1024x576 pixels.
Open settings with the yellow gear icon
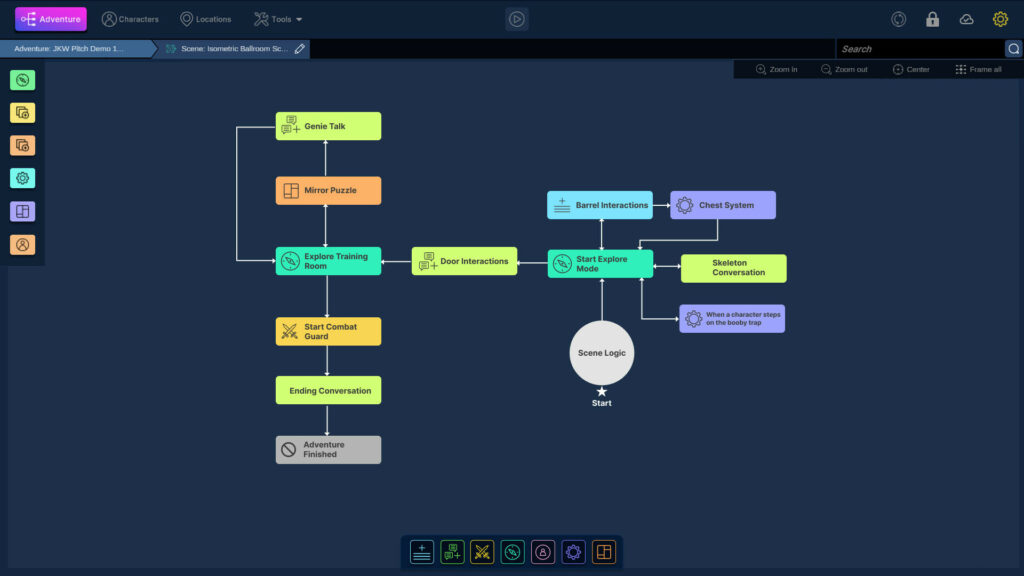click(x=1000, y=19)
